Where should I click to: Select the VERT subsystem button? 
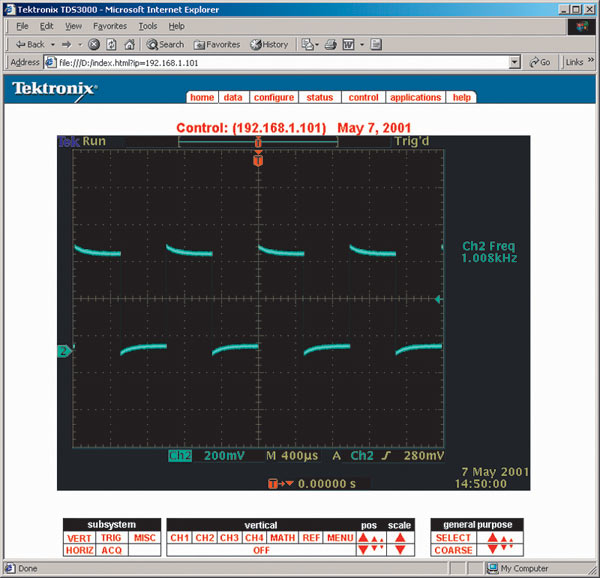point(79,538)
